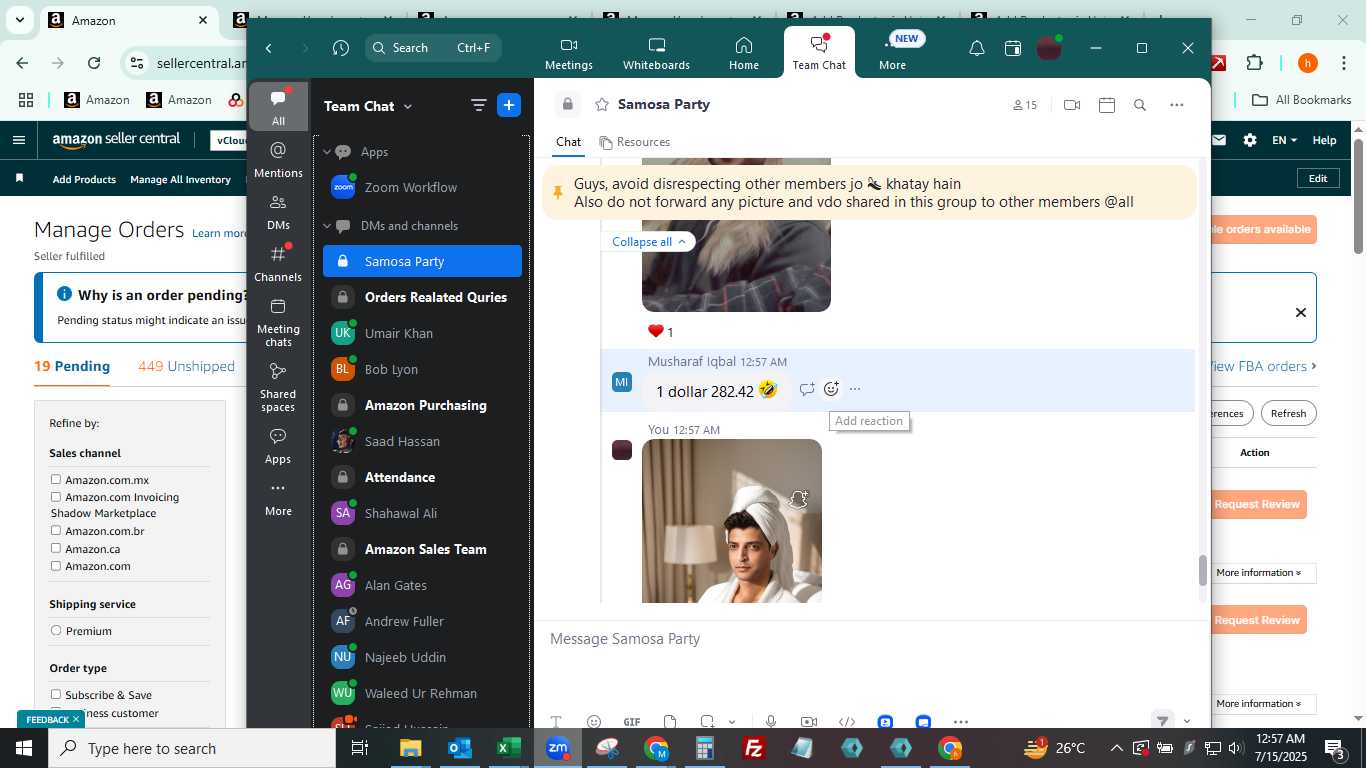Insert a code snippet in composer
Screen dimensions: 1366x768
coord(847,722)
